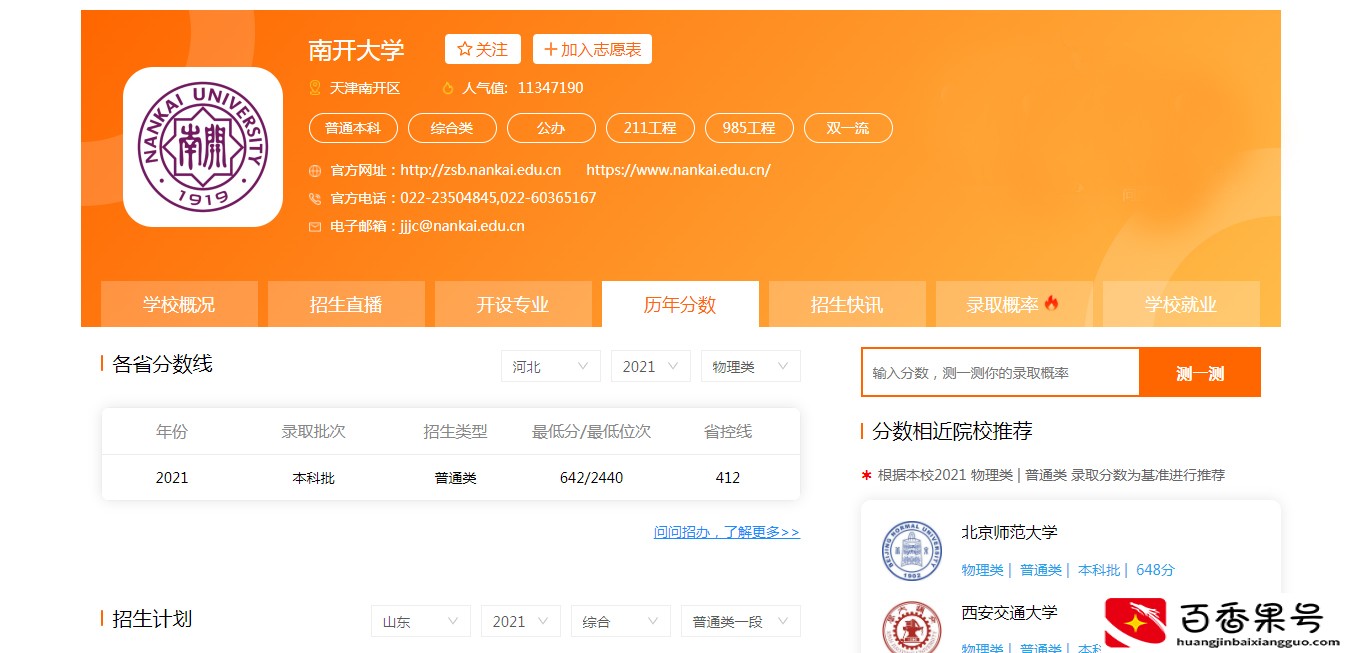Click the 省控线 value 412
This screenshot has width=1351, height=653.
[x=728, y=478]
